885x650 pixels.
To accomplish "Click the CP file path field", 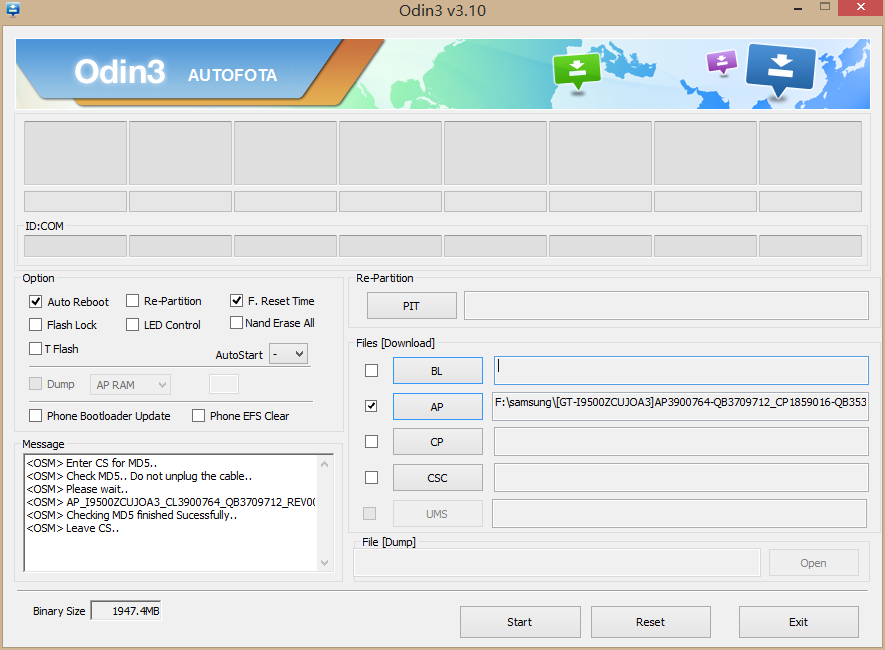I will pyautogui.click(x=681, y=442).
